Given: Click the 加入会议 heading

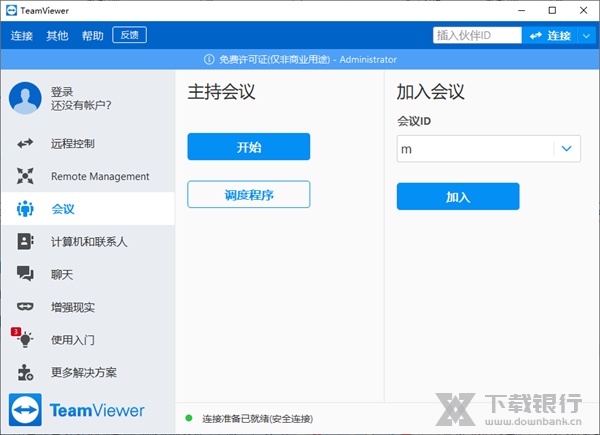Looking at the screenshot, I should (430, 92).
